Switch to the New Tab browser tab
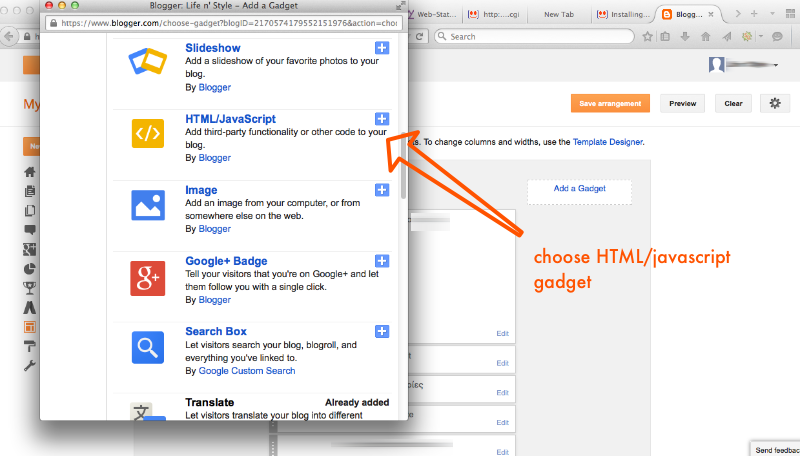The height and width of the screenshot is (456, 800). 559,14
